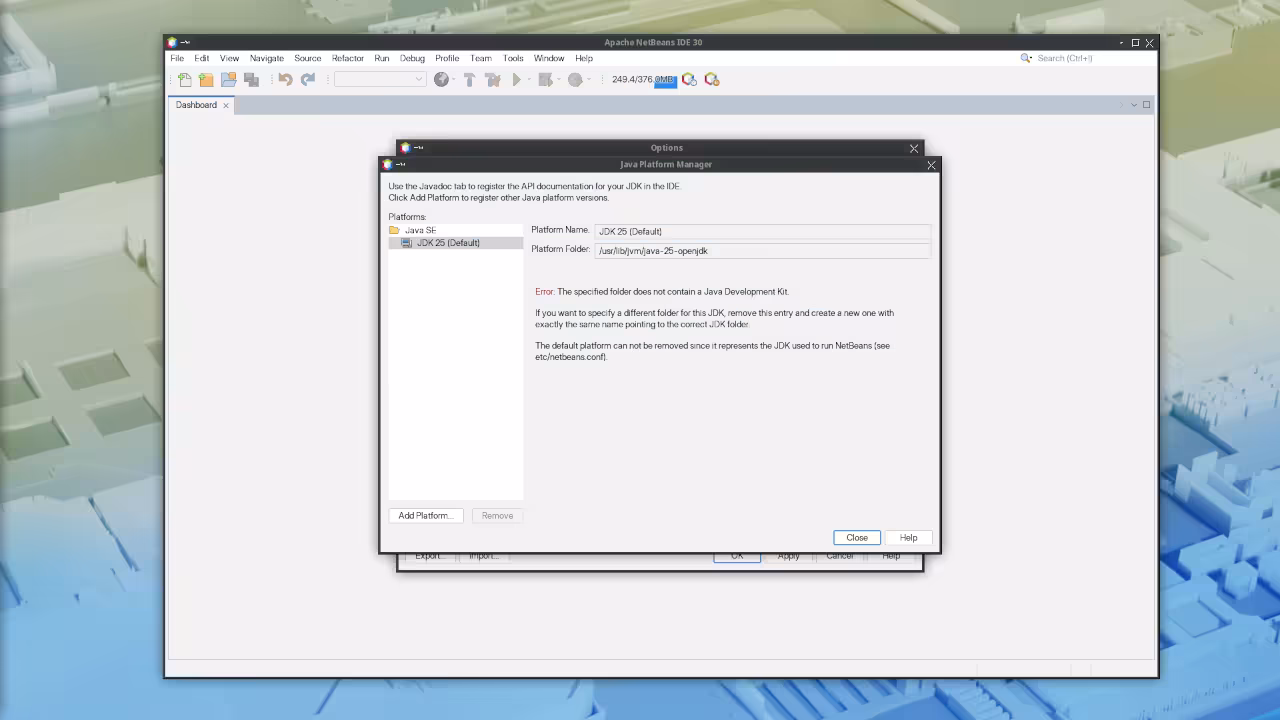Click the Add Platform... button

tap(426, 516)
